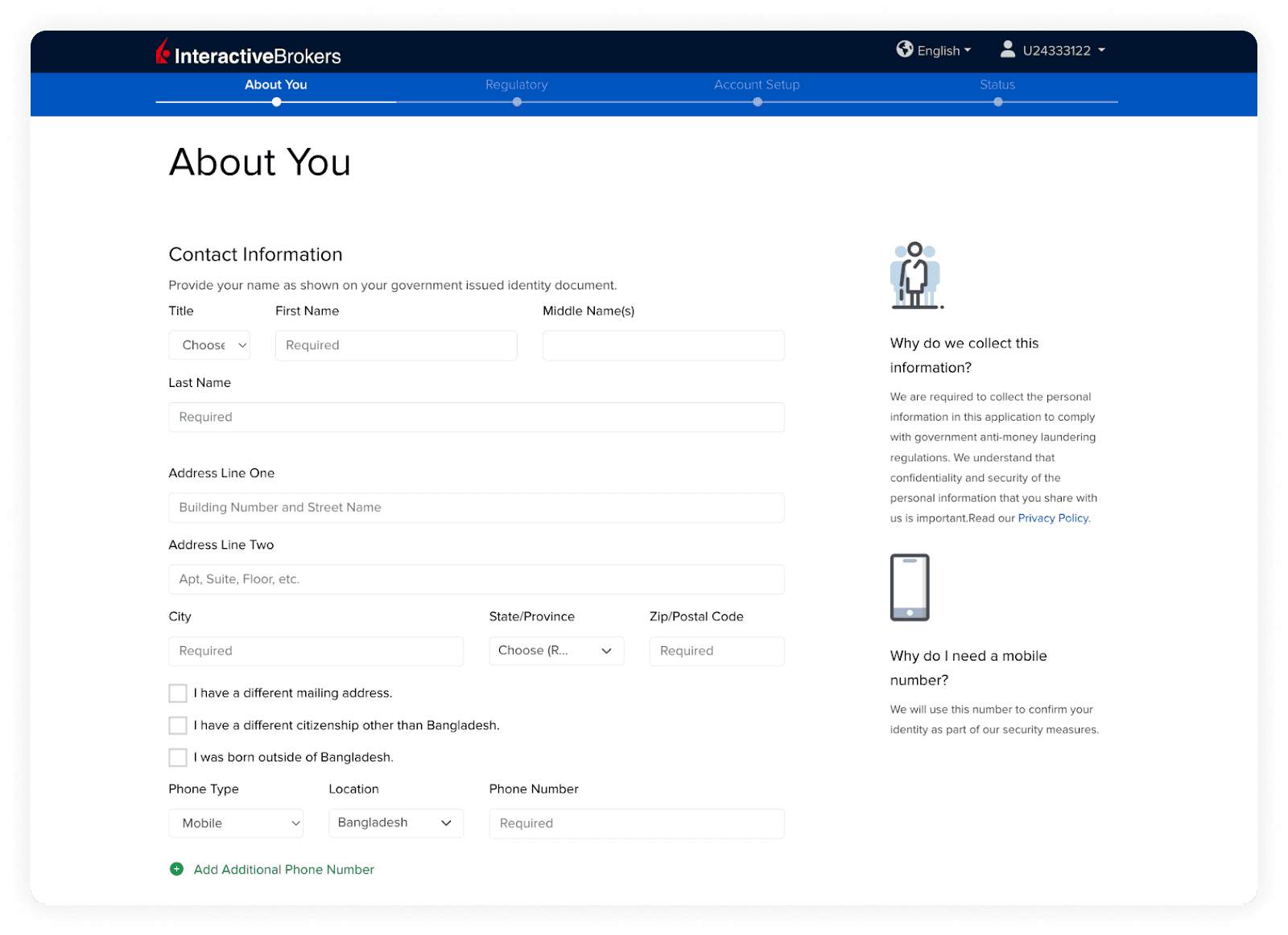Click the InteractiveBrokers logo

coord(248,53)
